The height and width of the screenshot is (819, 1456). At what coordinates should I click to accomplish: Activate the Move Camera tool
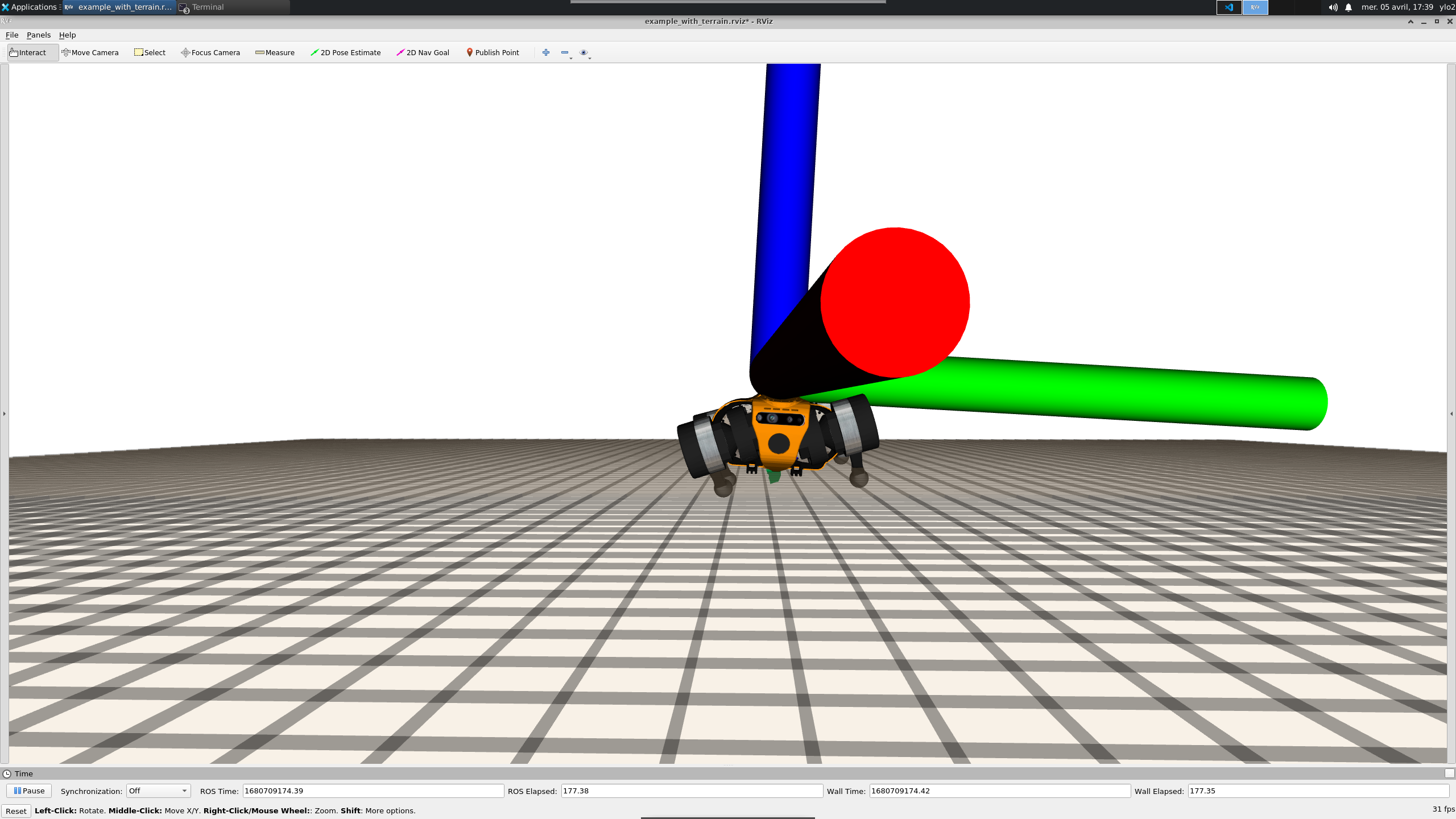[90, 52]
